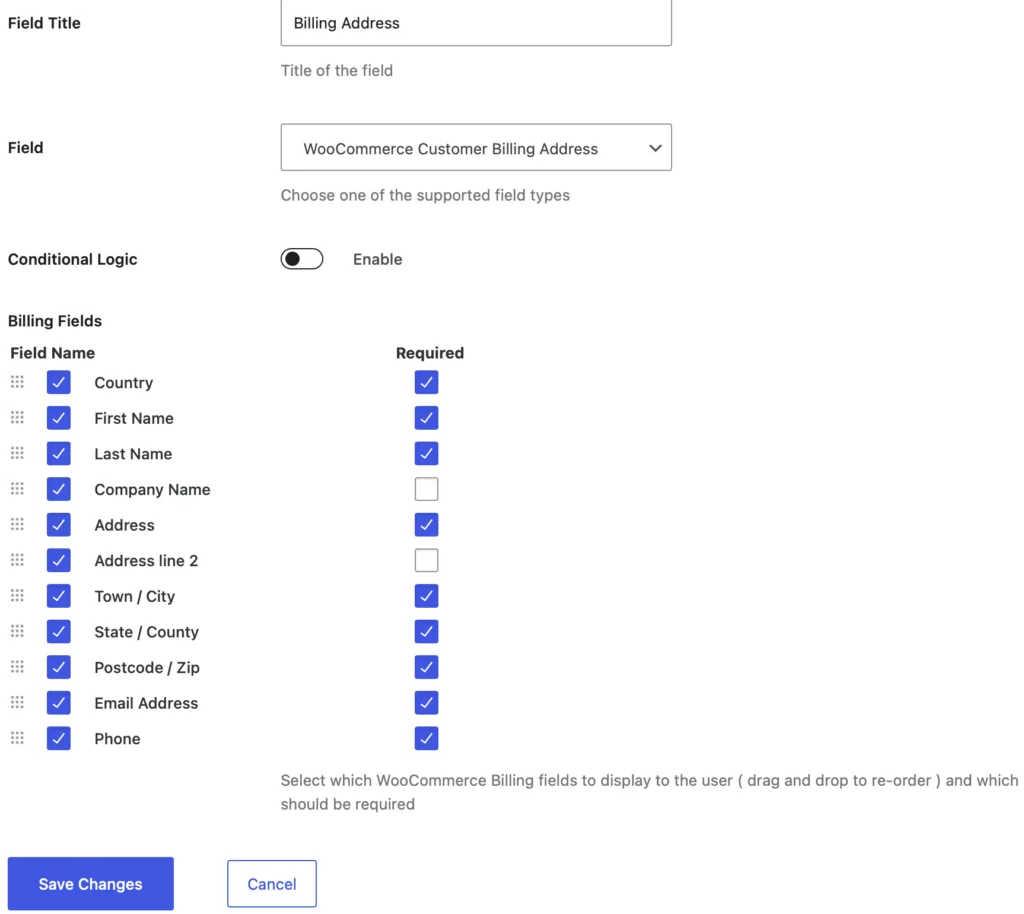Click the Enable label next to toggle
Screen dimensions: 1024x914
click(377, 259)
